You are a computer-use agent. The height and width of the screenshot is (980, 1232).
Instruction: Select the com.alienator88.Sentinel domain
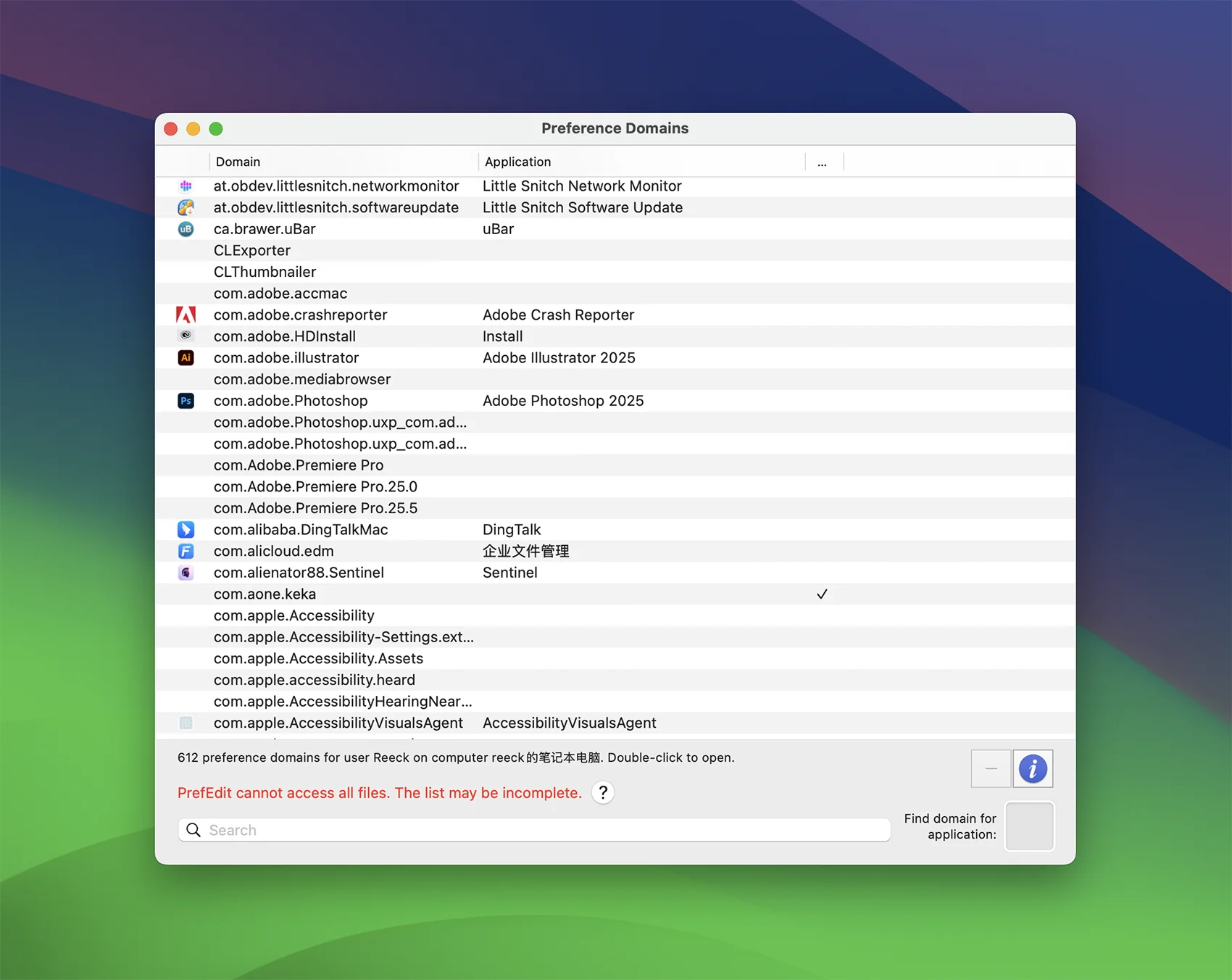click(x=299, y=573)
